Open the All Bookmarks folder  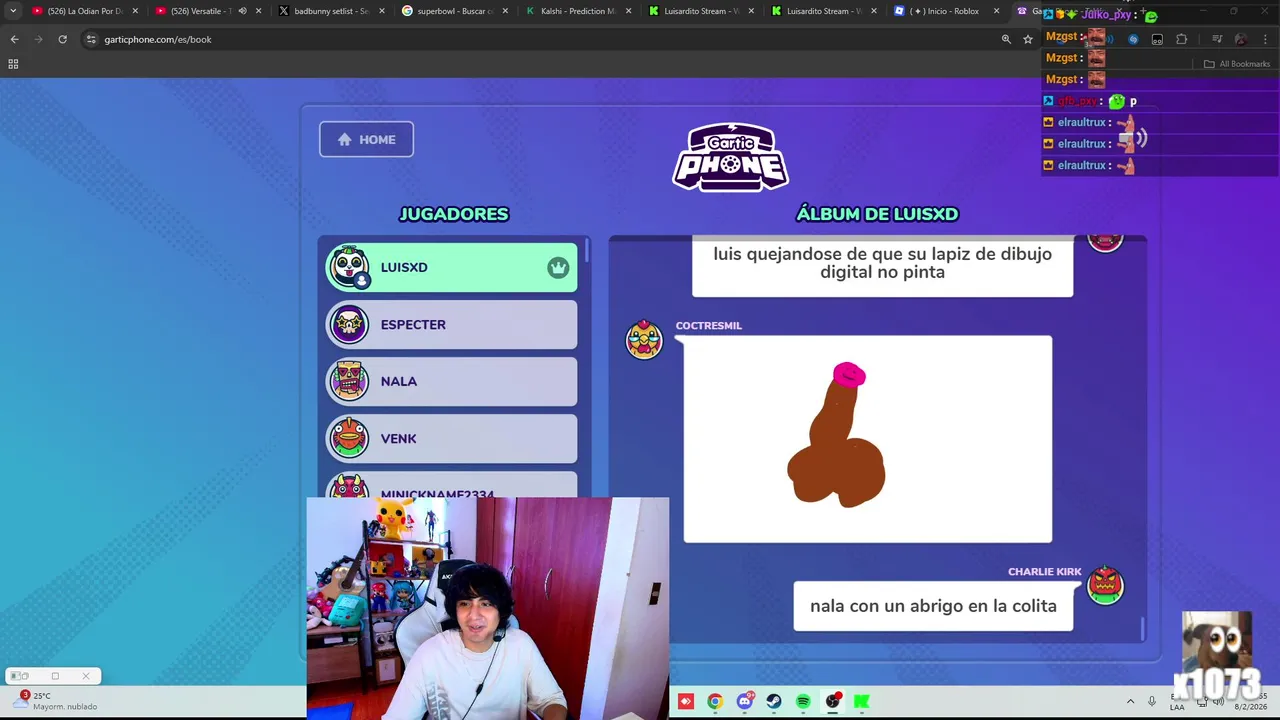[x=1237, y=64]
